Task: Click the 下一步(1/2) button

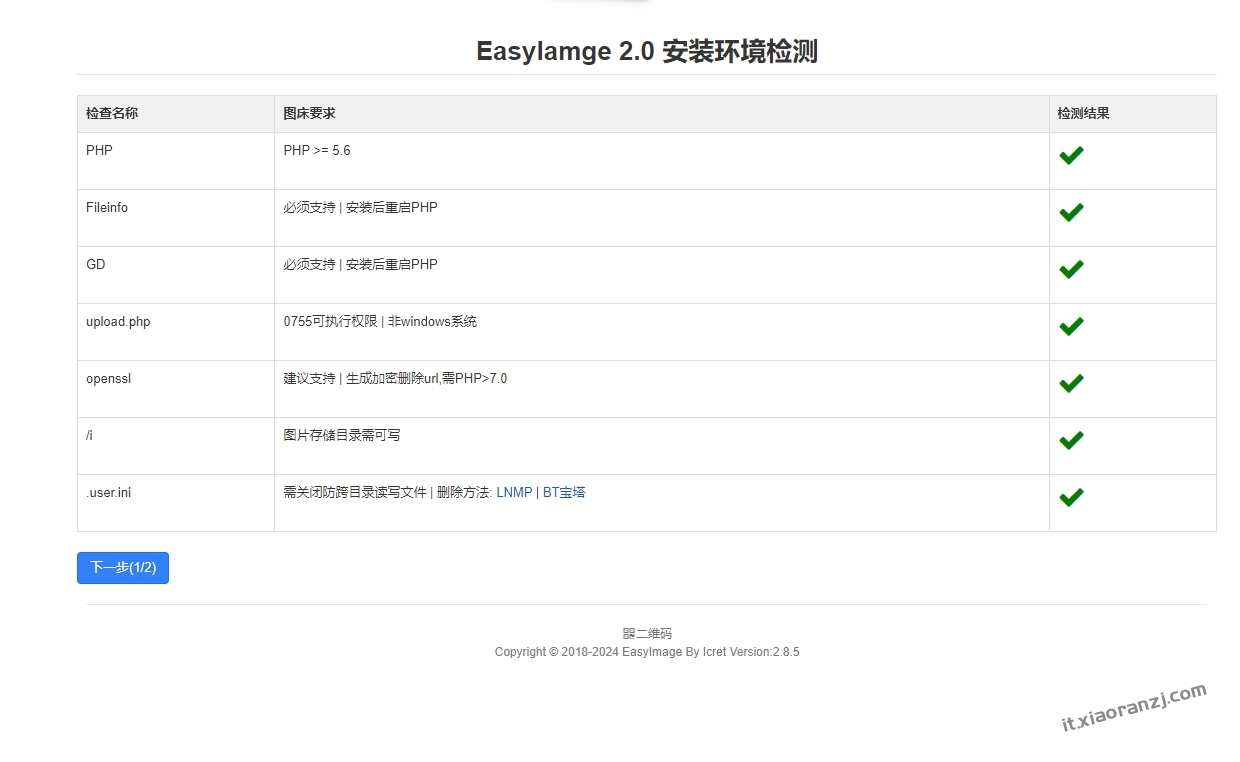Action: [x=123, y=568]
